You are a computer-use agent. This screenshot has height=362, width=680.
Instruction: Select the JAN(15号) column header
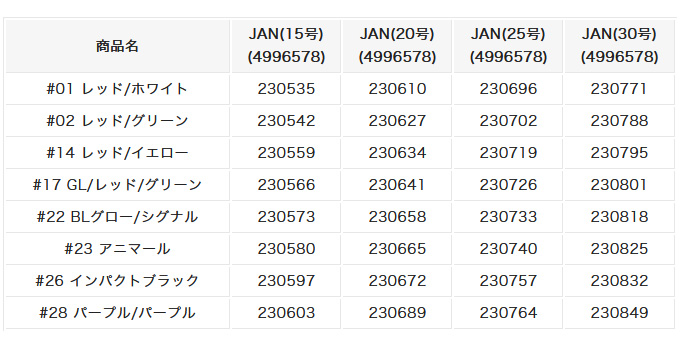pos(286,46)
